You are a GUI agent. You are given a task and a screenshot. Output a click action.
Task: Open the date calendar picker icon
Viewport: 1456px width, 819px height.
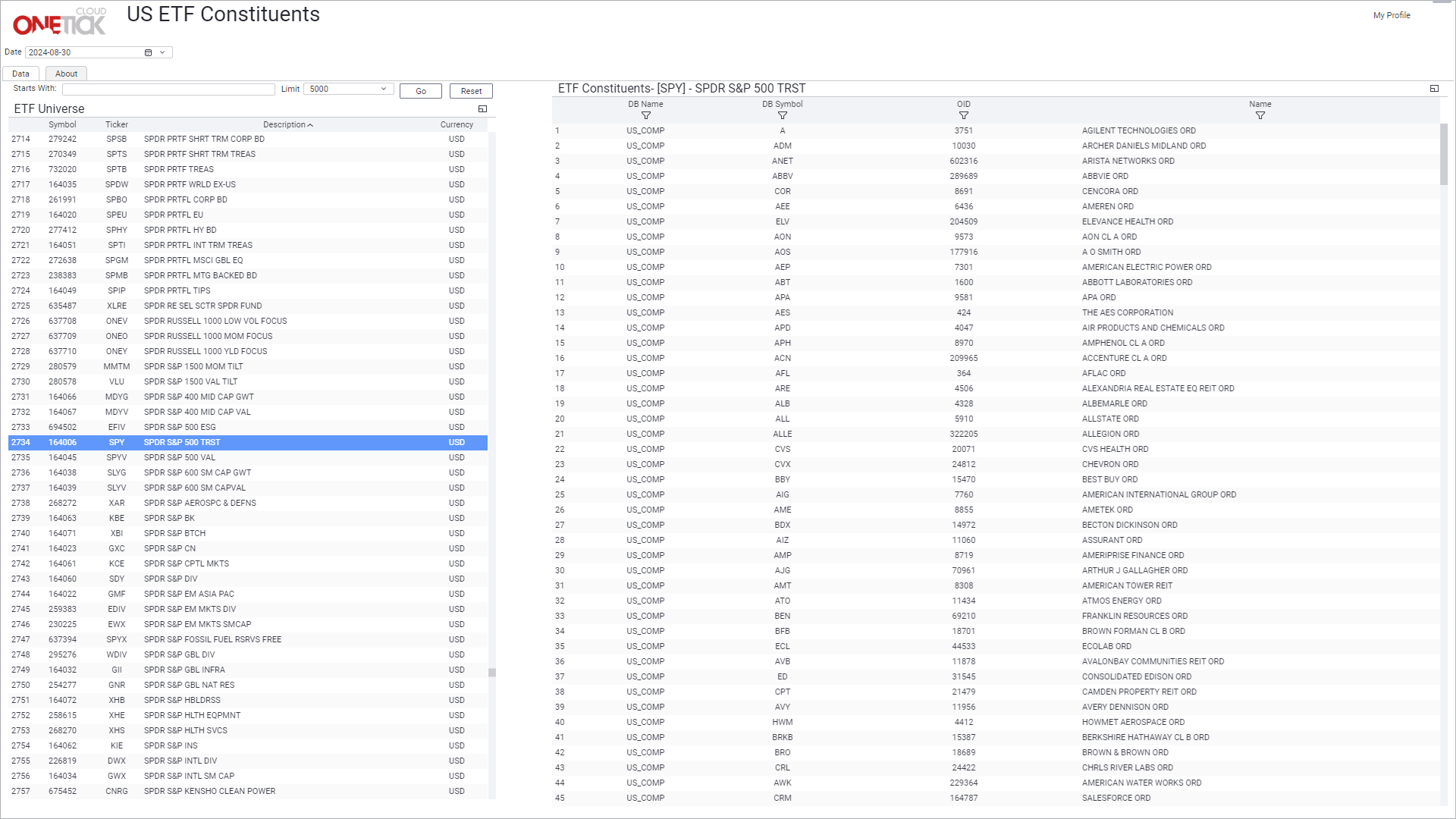tap(148, 53)
